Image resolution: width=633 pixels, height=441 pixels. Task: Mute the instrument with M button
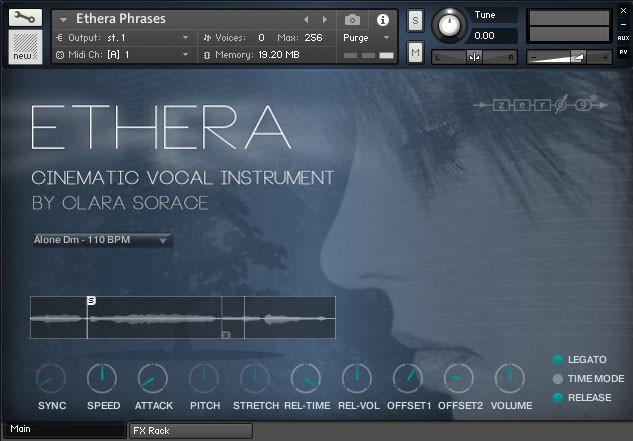(x=415, y=50)
